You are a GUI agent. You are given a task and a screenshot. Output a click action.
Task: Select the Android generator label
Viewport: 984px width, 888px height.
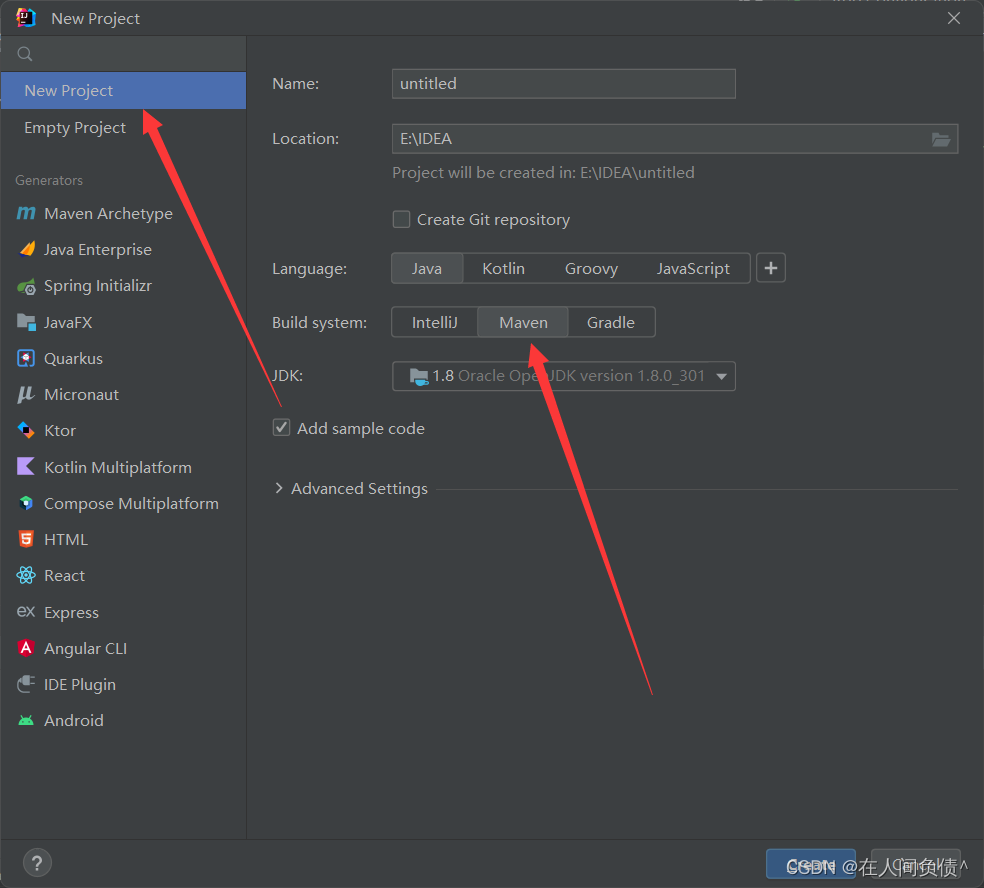tap(73, 720)
